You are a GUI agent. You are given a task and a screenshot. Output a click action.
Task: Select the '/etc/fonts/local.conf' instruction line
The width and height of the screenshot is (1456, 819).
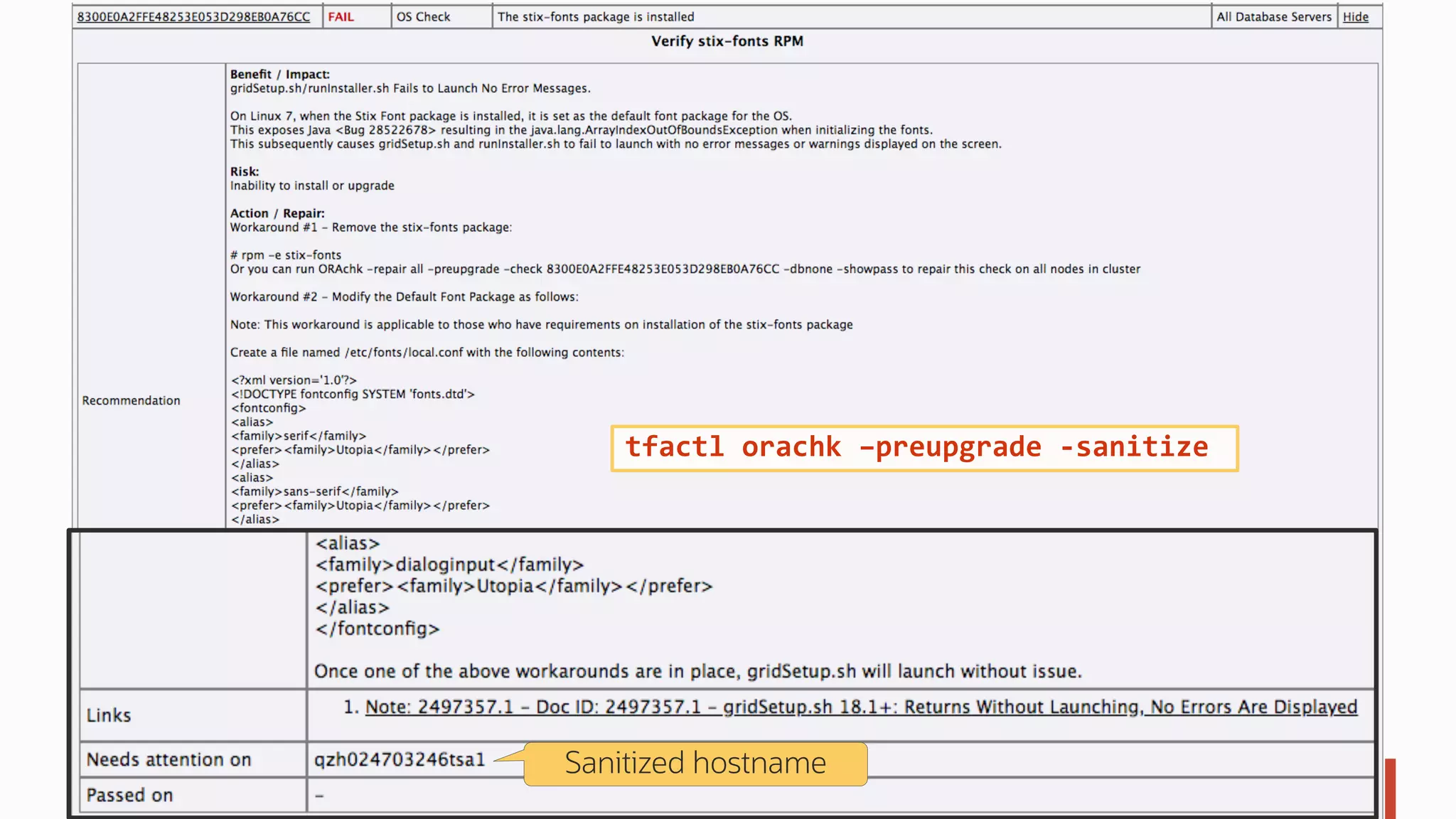427,353
